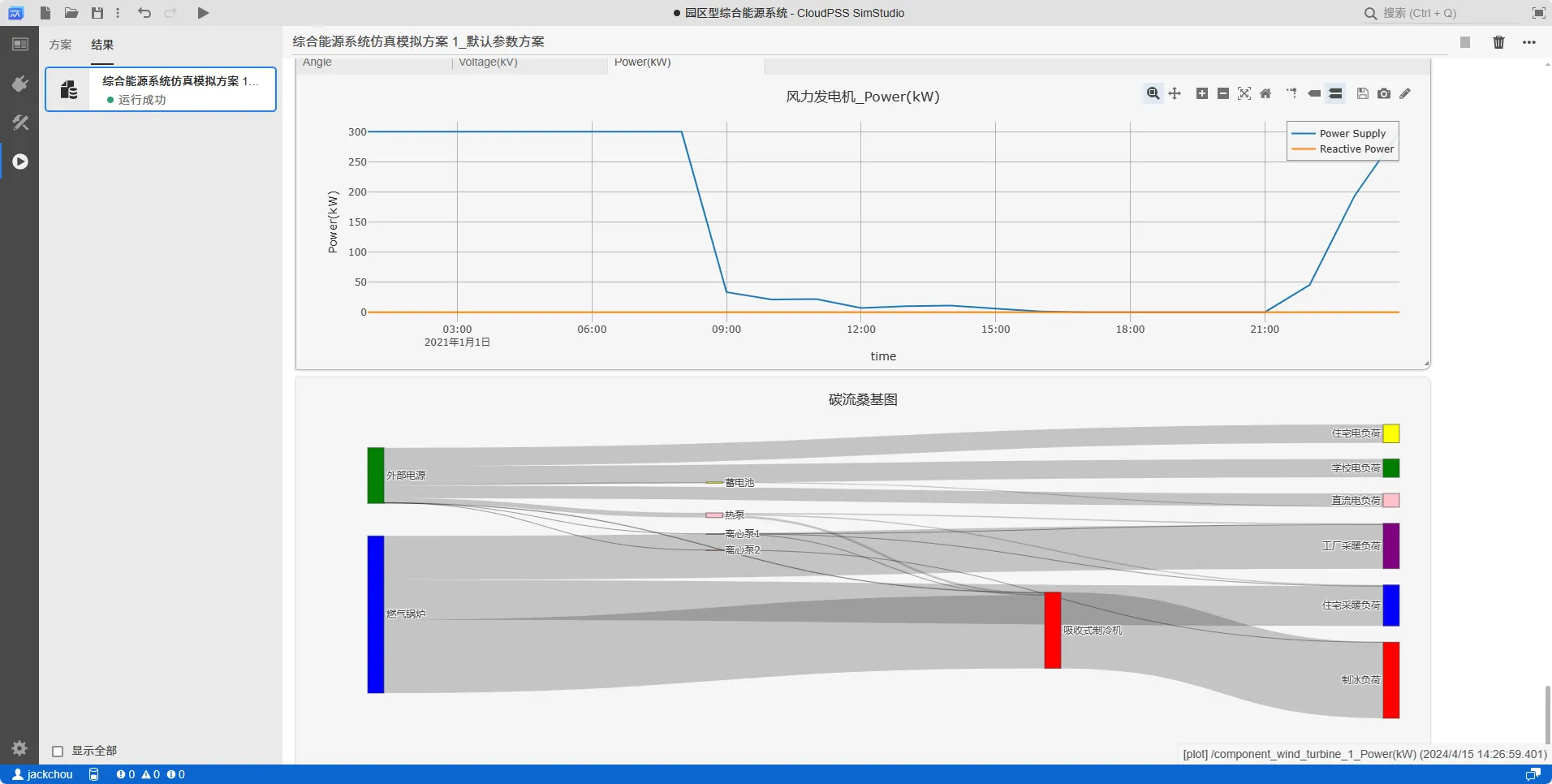This screenshot has width=1552, height=784.
Task: Open the summary panel in the sidebar
Action: pyautogui.click(x=19, y=45)
